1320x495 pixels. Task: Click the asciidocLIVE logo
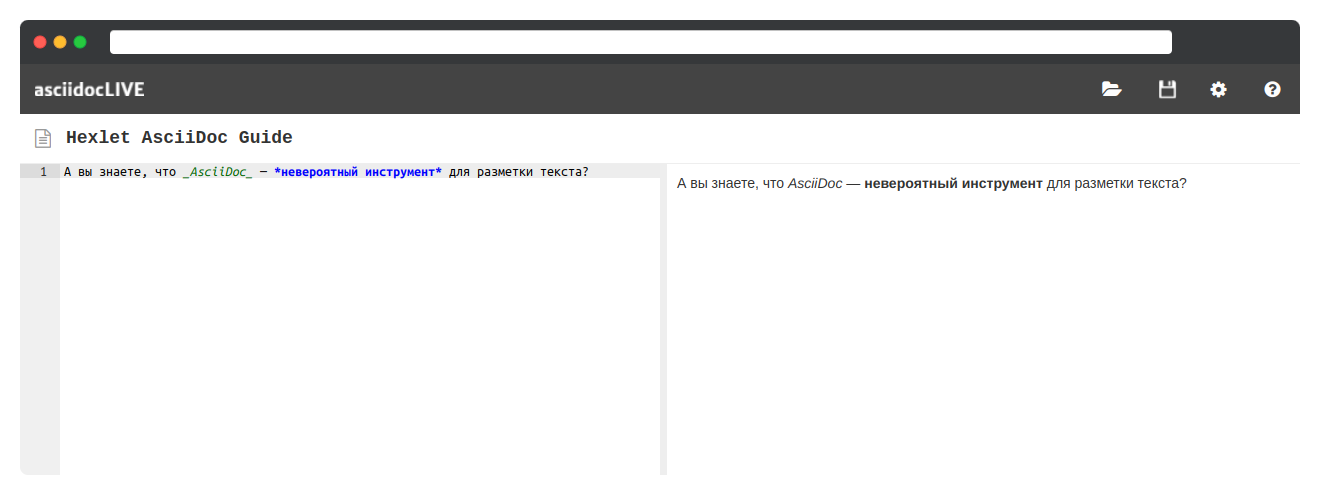point(89,89)
